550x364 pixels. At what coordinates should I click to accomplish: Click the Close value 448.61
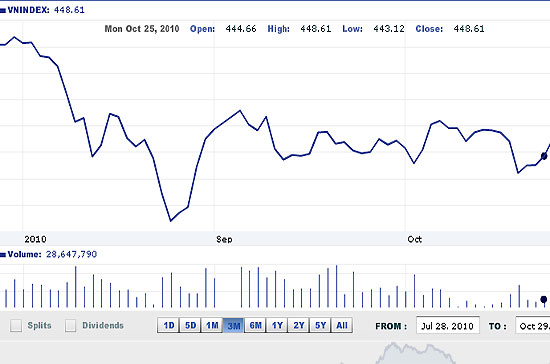[x=469, y=29]
